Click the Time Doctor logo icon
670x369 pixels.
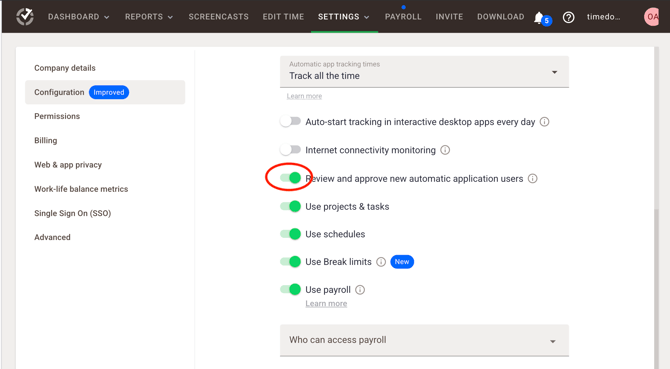coord(25,17)
